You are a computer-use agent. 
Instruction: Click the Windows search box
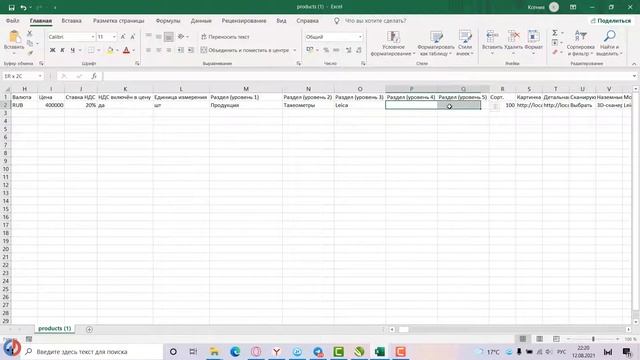93,351
